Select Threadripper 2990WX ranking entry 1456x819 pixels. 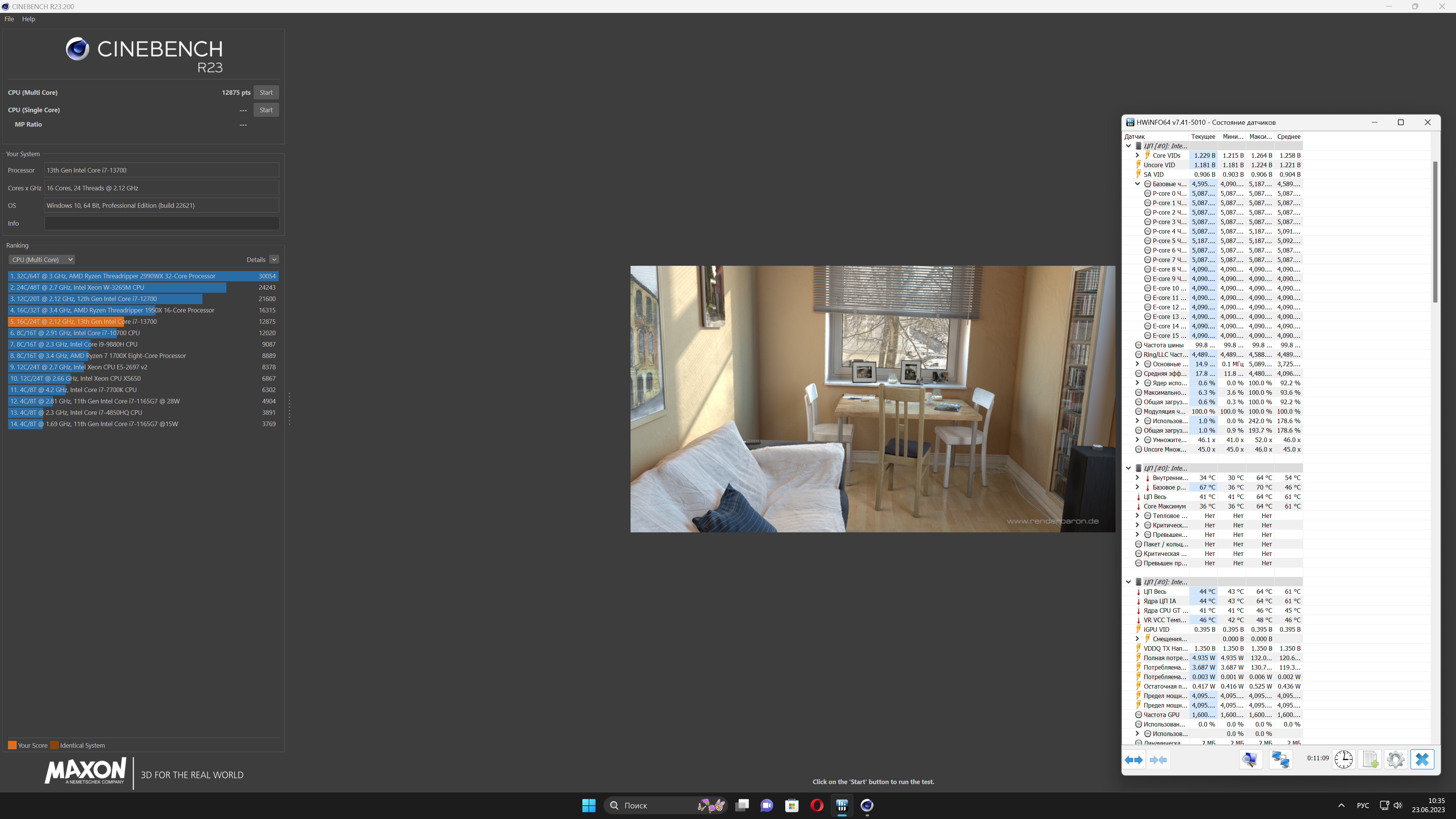click(x=113, y=276)
